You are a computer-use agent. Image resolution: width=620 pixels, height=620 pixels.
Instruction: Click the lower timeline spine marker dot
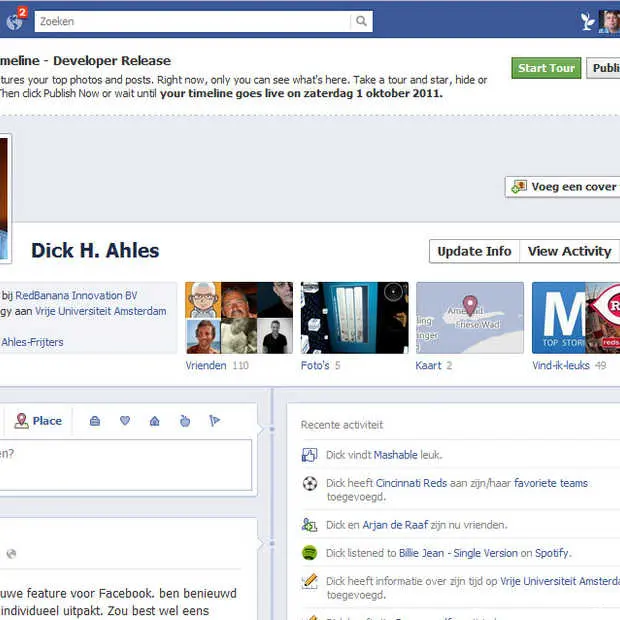(x=272, y=544)
